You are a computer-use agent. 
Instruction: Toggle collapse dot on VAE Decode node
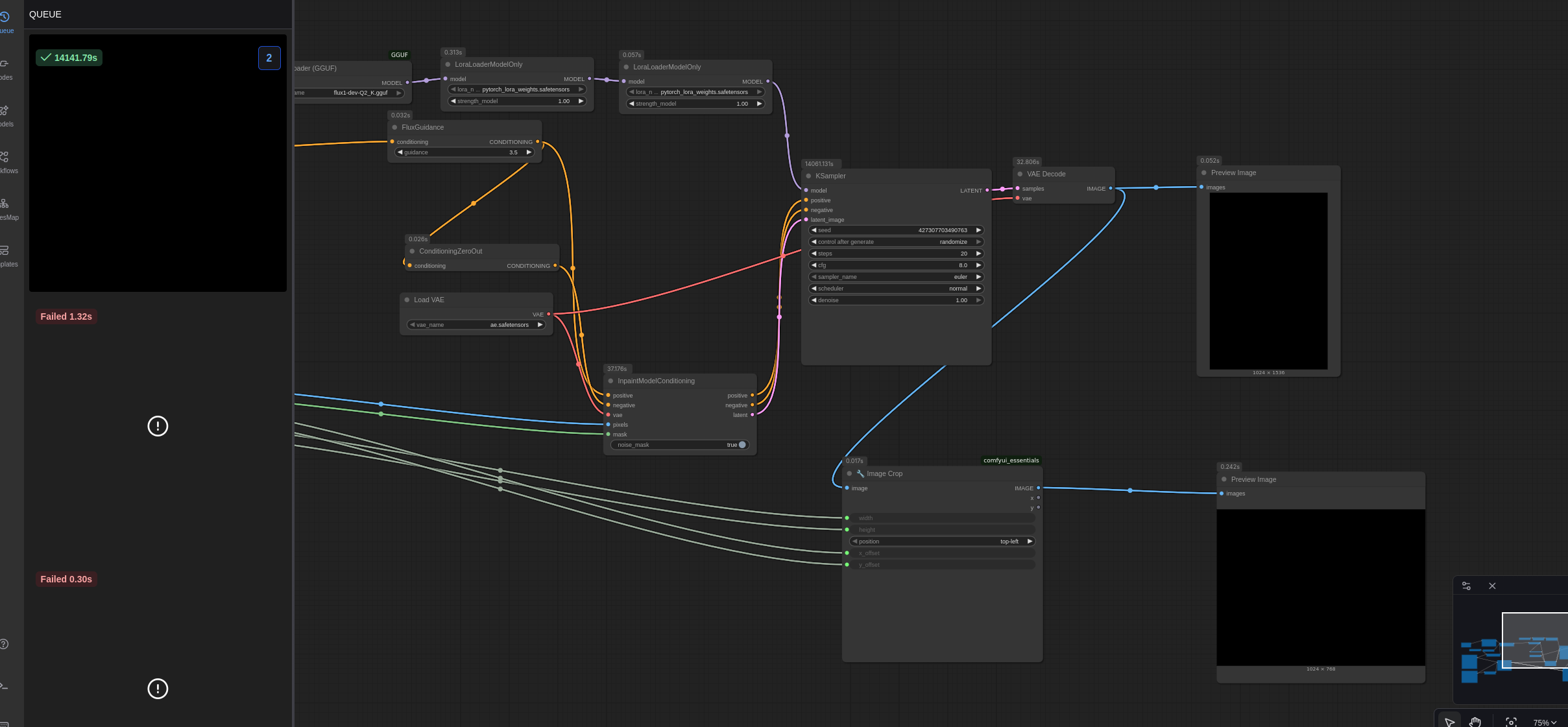coord(1020,174)
